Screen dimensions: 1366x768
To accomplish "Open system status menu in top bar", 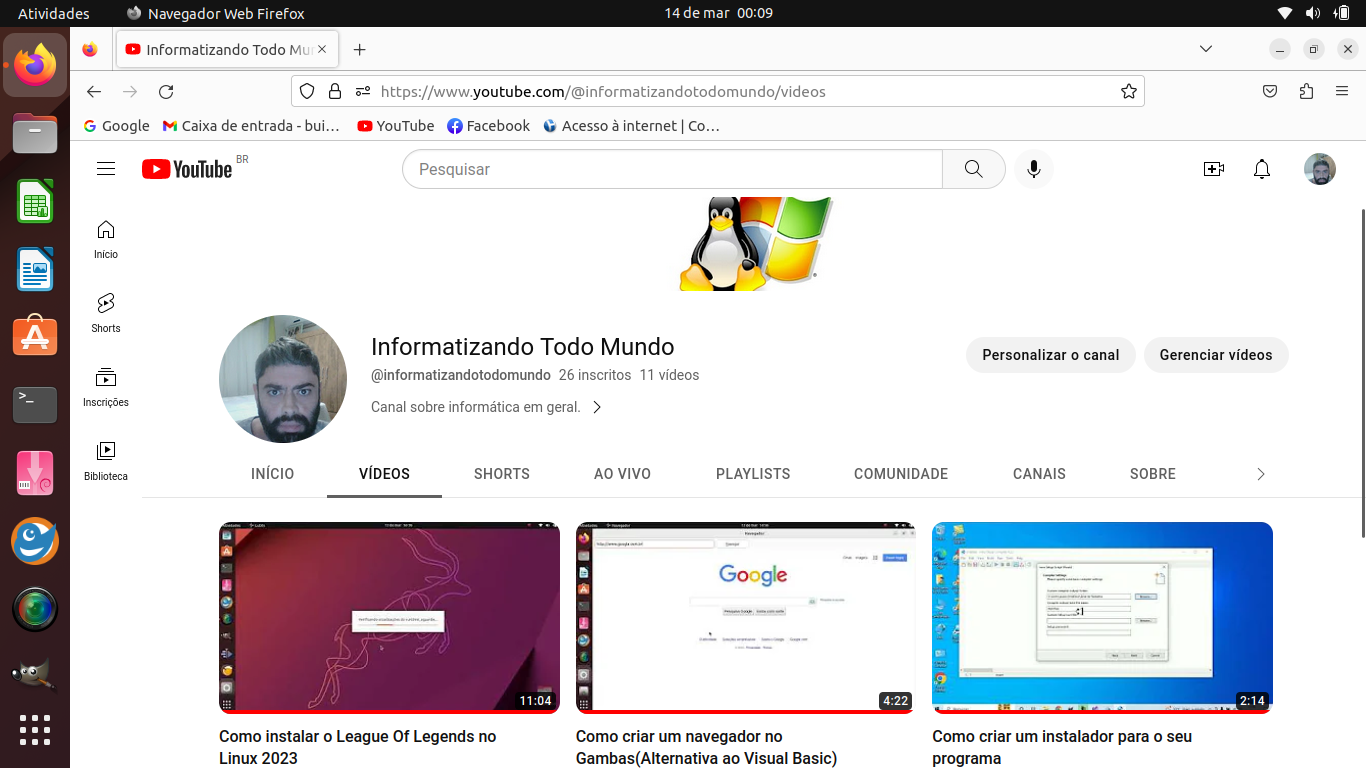I will pos(1314,13).
